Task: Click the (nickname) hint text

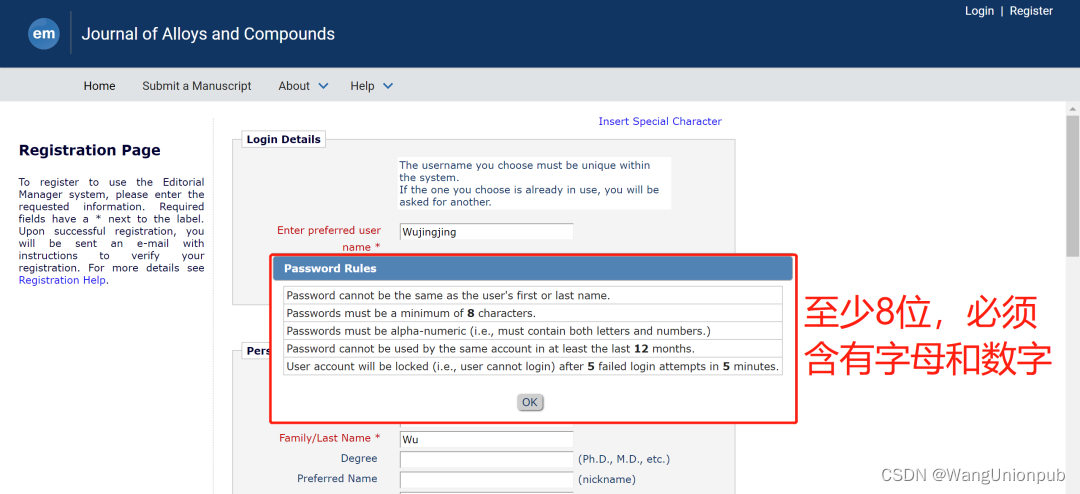Action: click(x=607, y=479)
